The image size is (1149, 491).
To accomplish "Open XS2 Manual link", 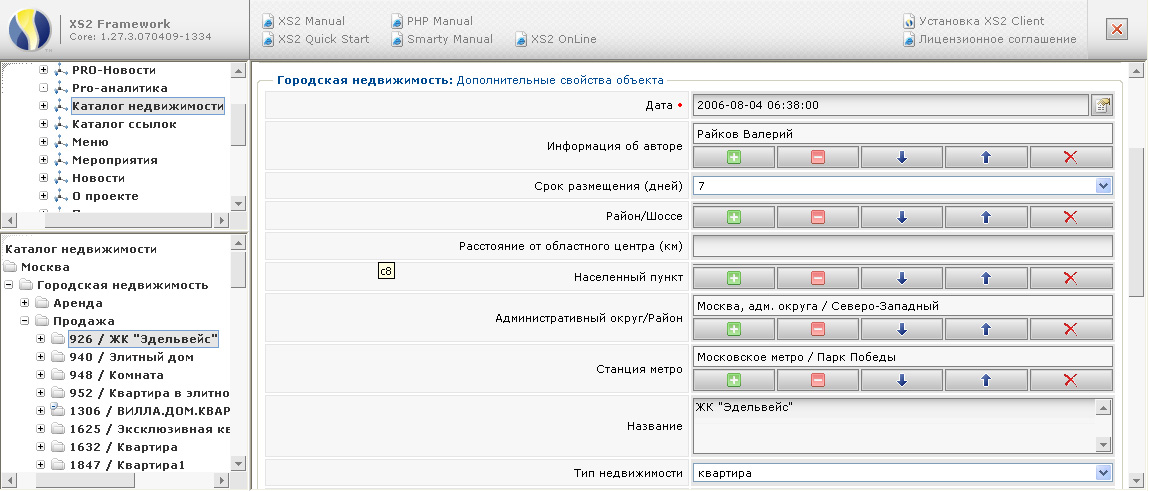I will click(311, 21).
